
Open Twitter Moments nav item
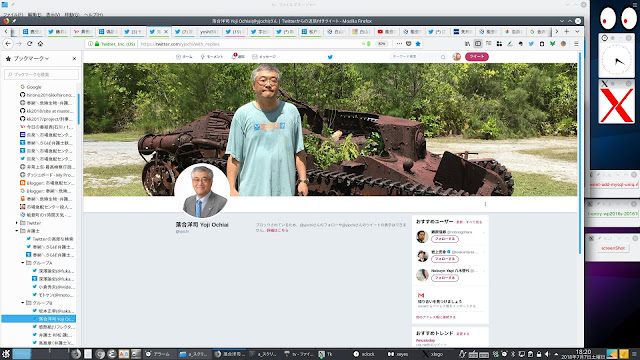point(212,57)
